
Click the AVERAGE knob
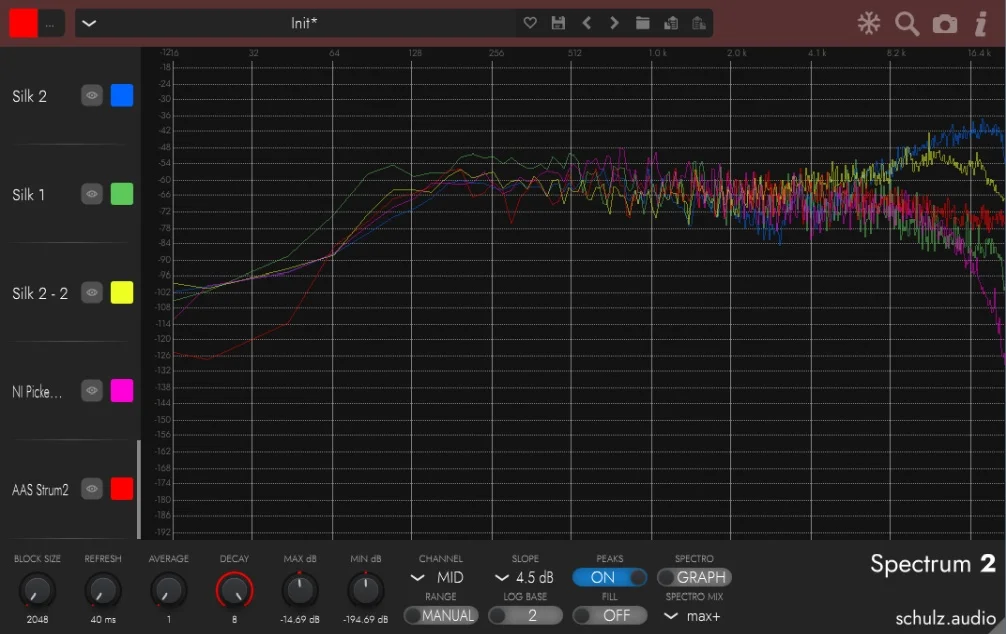[x=168, y=590]
